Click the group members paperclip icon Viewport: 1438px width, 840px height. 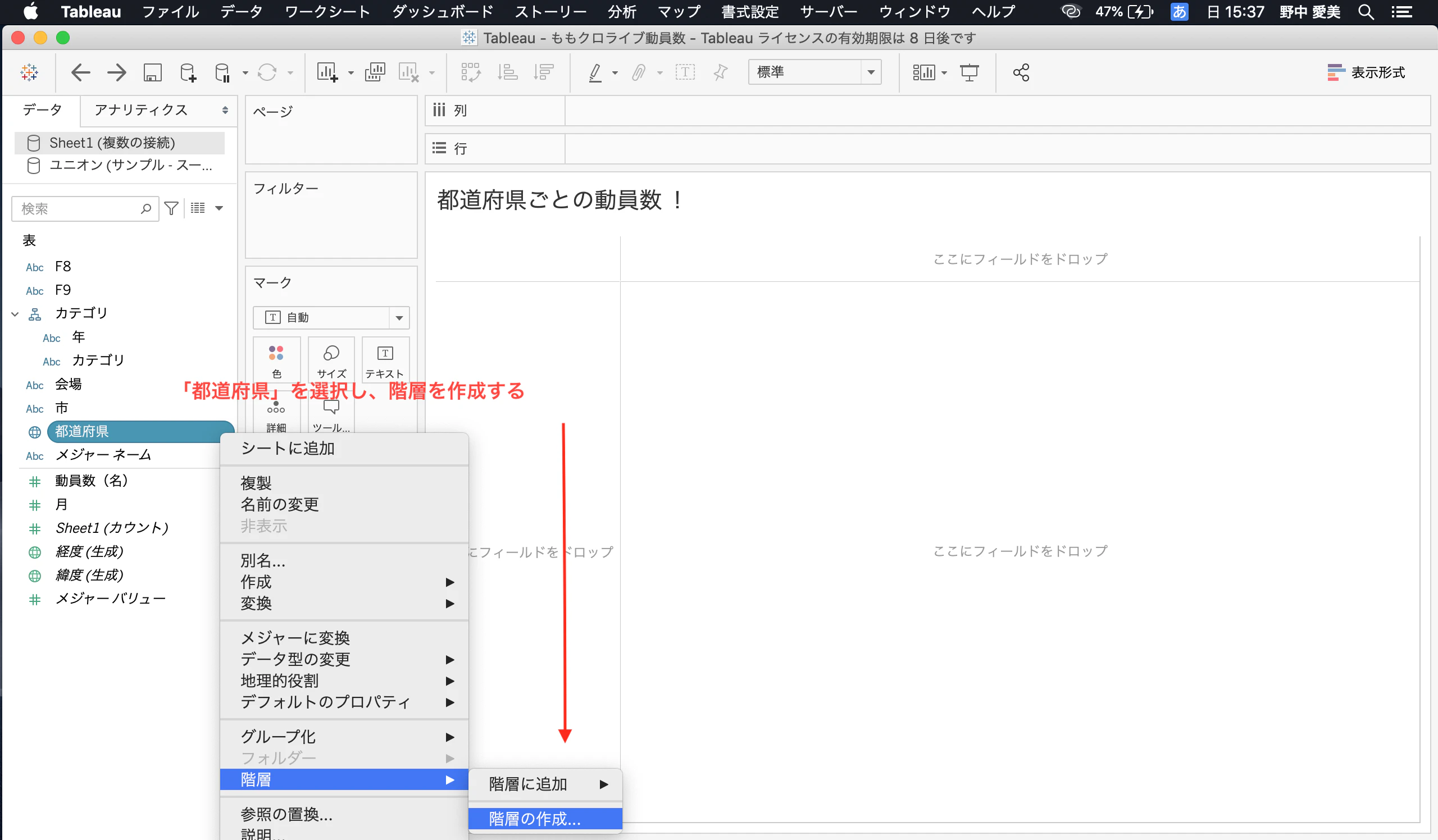pos(639,72)
